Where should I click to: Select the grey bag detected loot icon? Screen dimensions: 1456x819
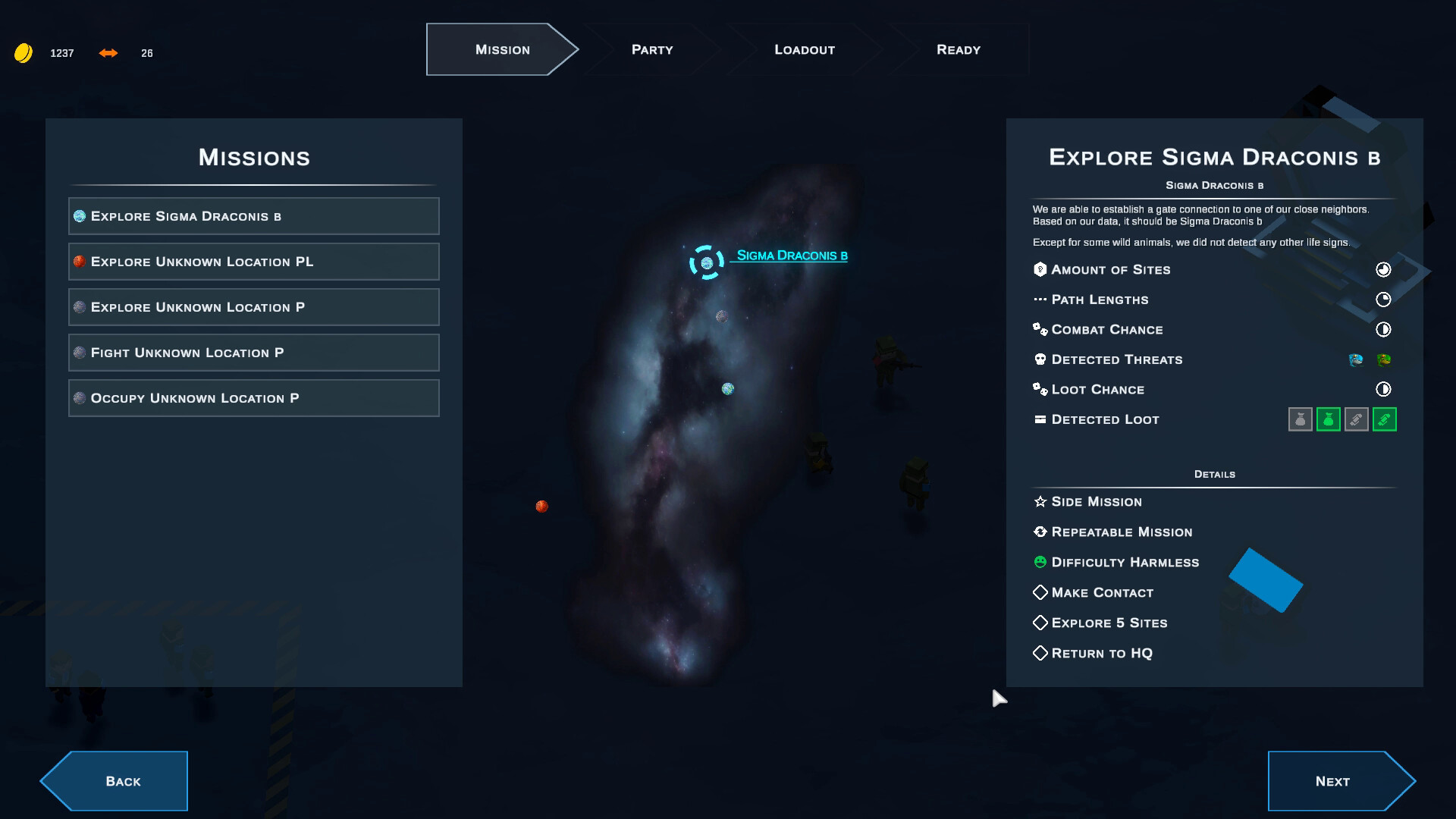click(x=1301, y=419)
